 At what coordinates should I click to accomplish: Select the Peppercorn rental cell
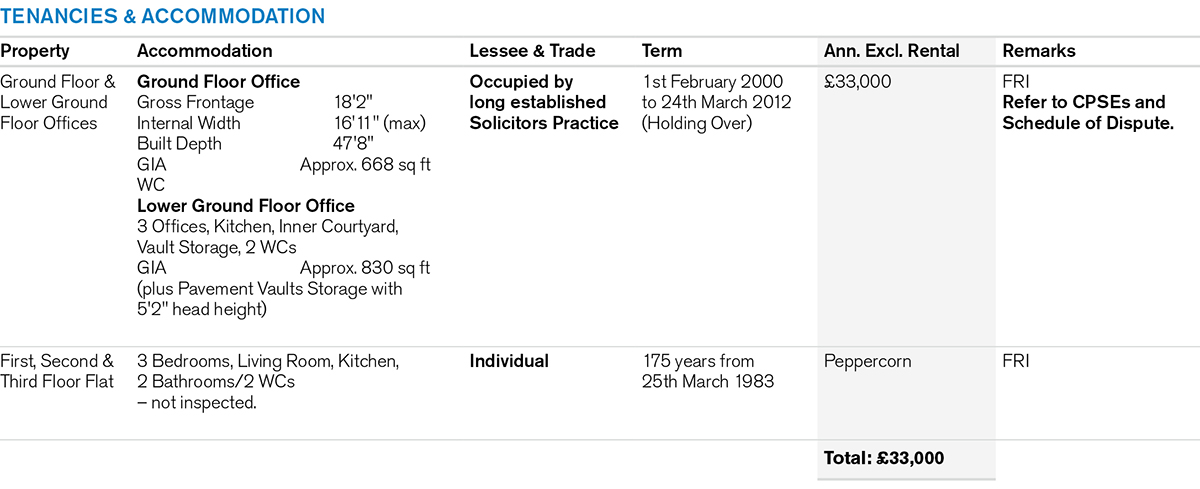pyautogui.click(x=867, y=361)
